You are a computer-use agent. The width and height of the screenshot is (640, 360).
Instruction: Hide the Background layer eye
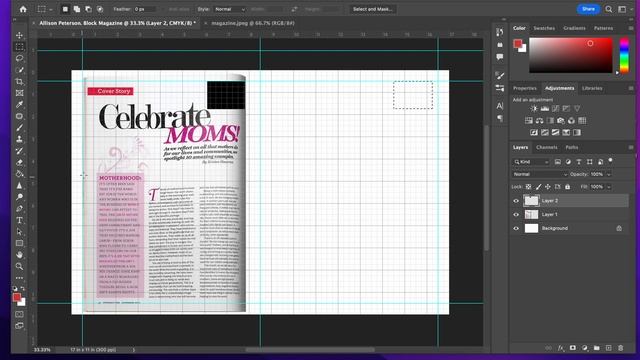click(516, 229)
